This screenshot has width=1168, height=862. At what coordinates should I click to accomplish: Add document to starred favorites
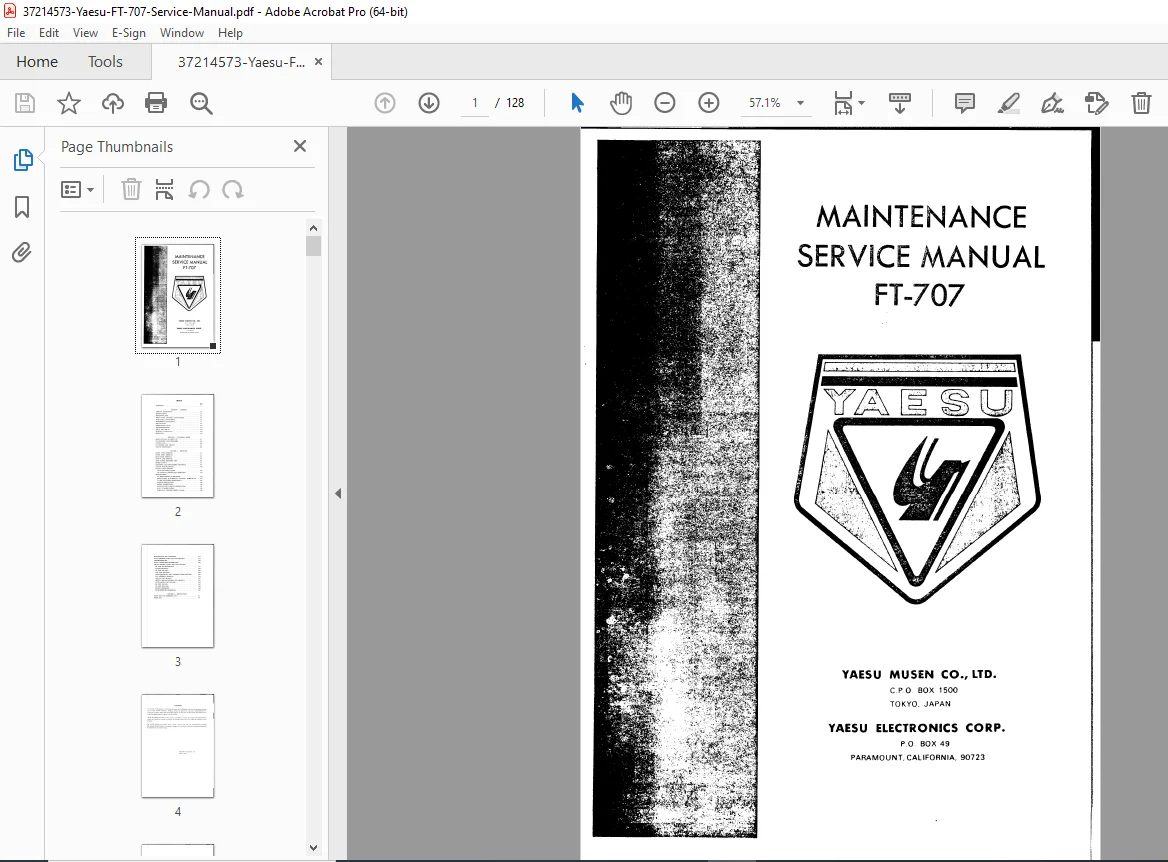click(69, 103)
